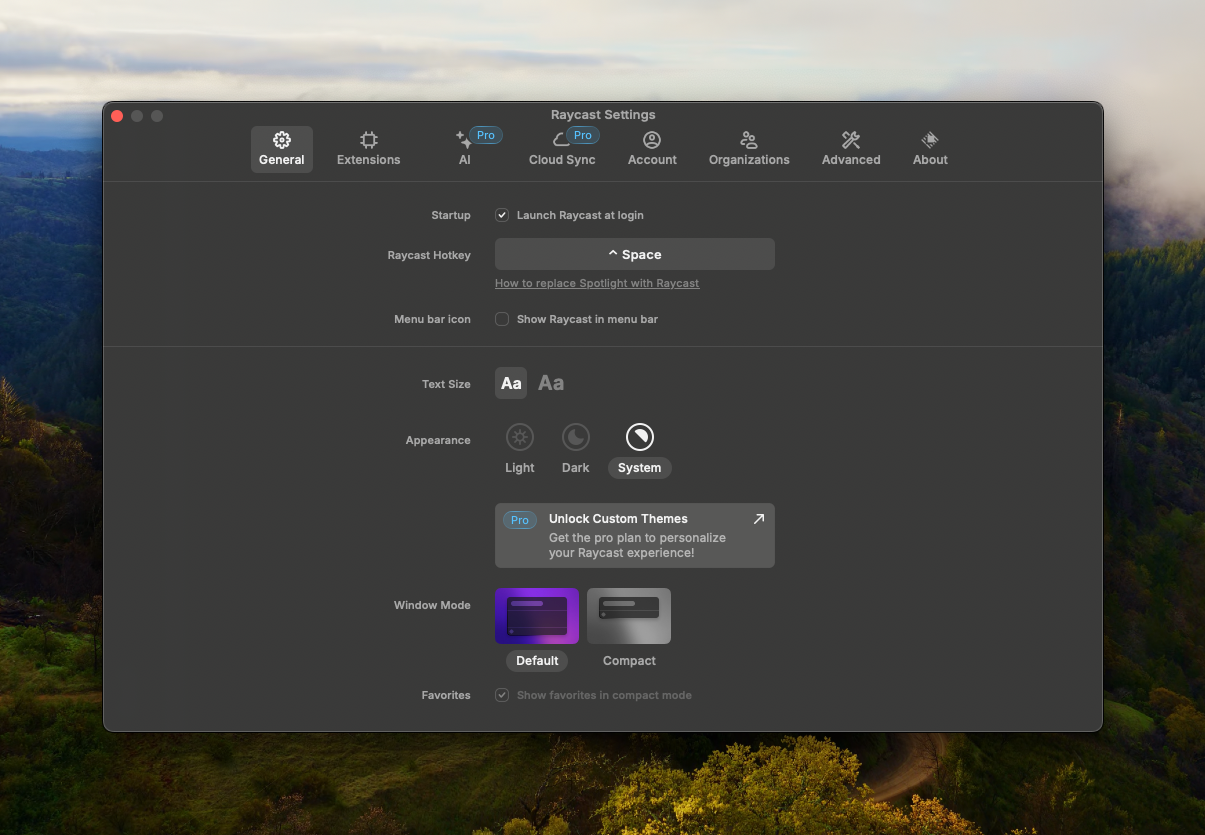
Task: Open the Extensions settings icon
Action: [368, 140]
